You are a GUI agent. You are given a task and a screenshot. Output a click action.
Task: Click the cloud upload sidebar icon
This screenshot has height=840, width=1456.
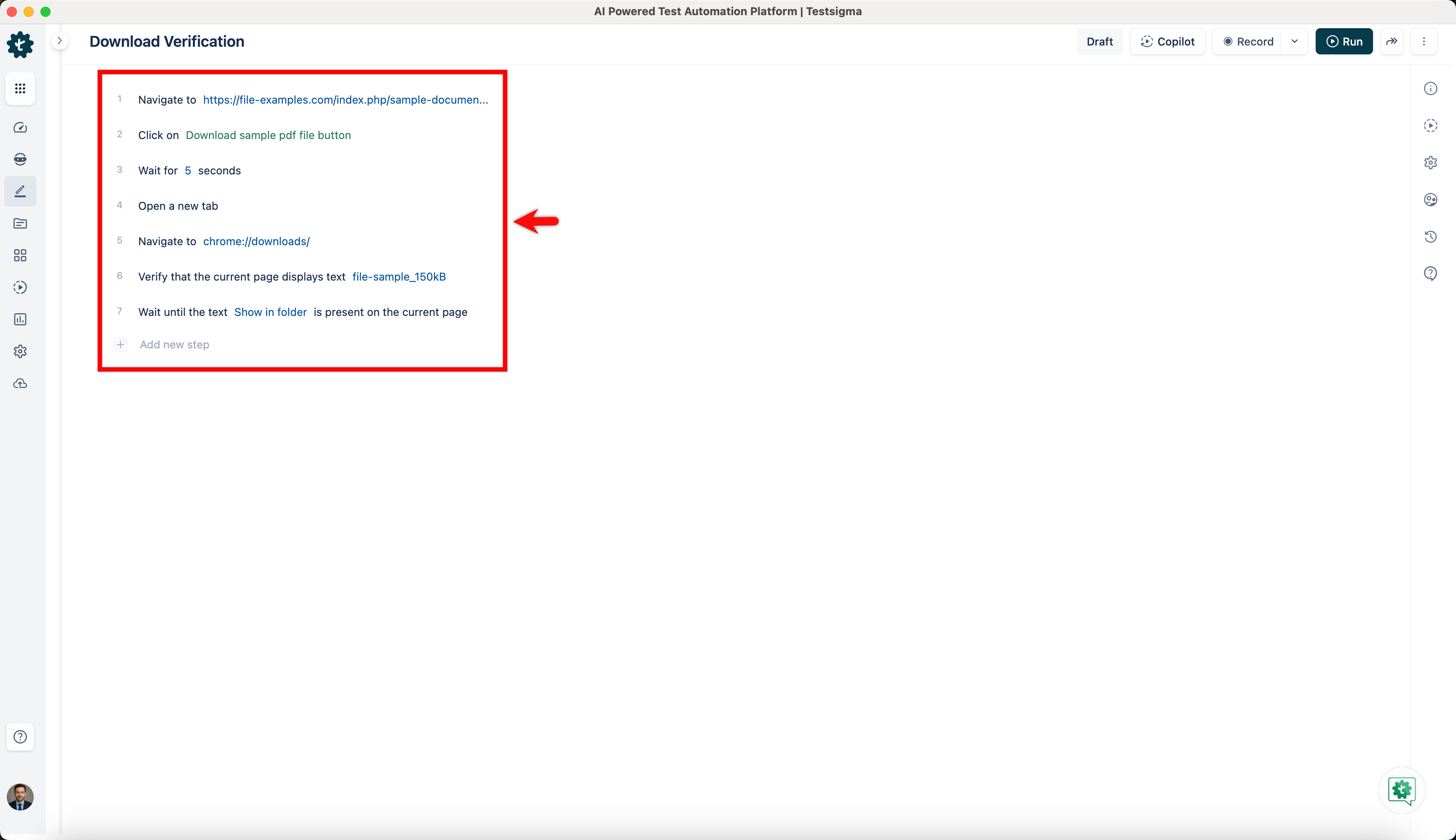[20, 383]
